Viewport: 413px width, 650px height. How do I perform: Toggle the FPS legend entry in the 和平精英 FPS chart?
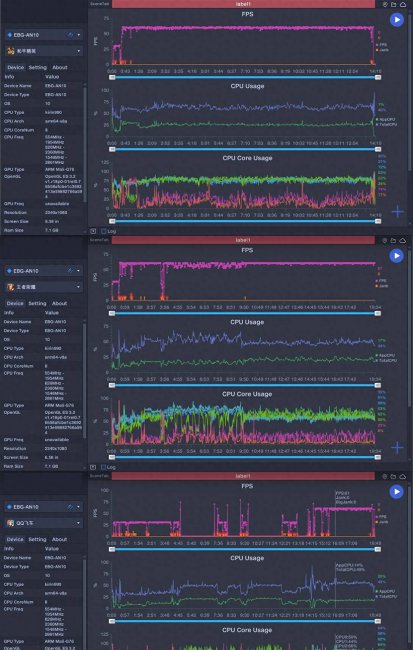coord(381,45)
